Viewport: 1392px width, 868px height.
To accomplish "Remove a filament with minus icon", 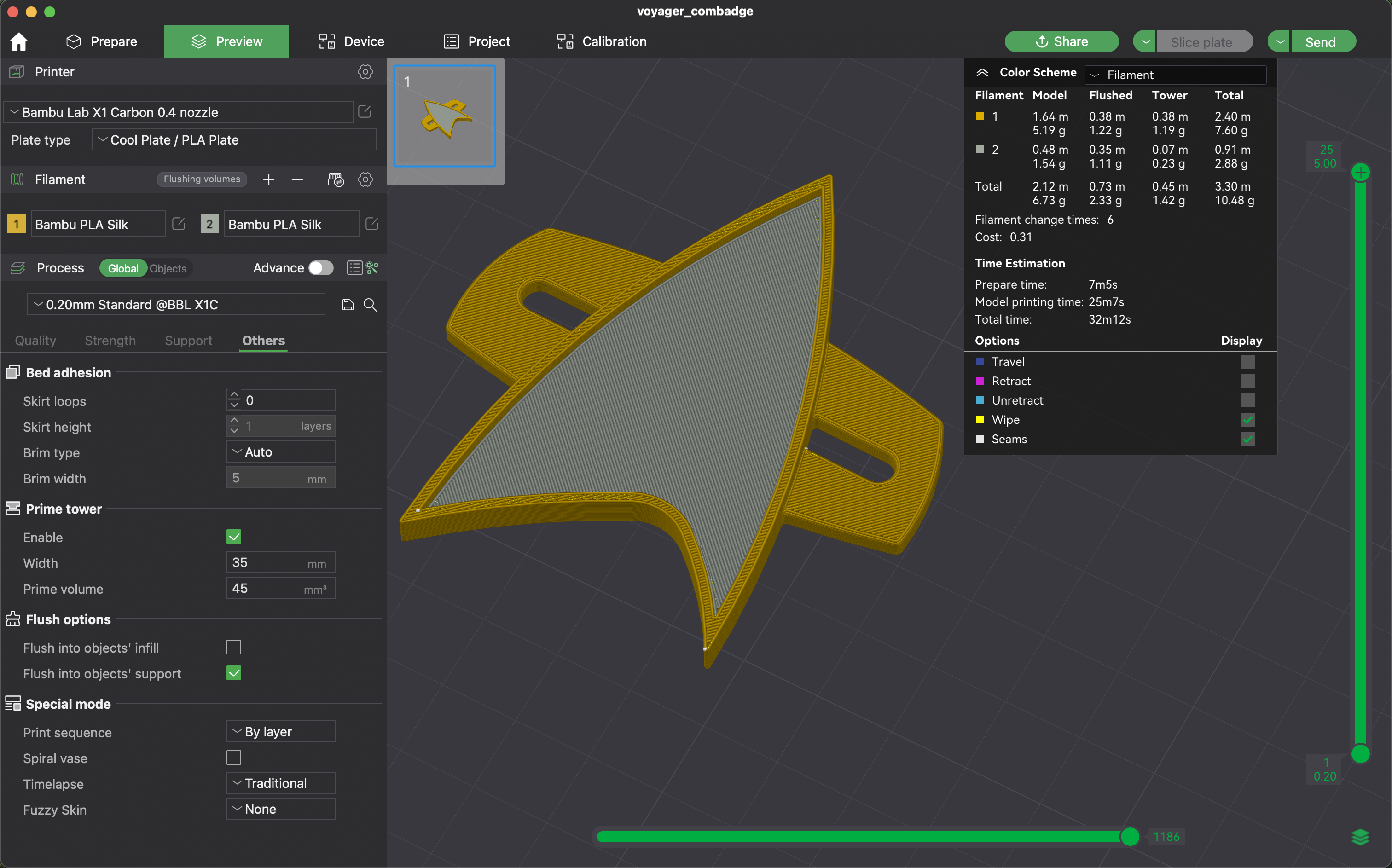I will 297,179.
